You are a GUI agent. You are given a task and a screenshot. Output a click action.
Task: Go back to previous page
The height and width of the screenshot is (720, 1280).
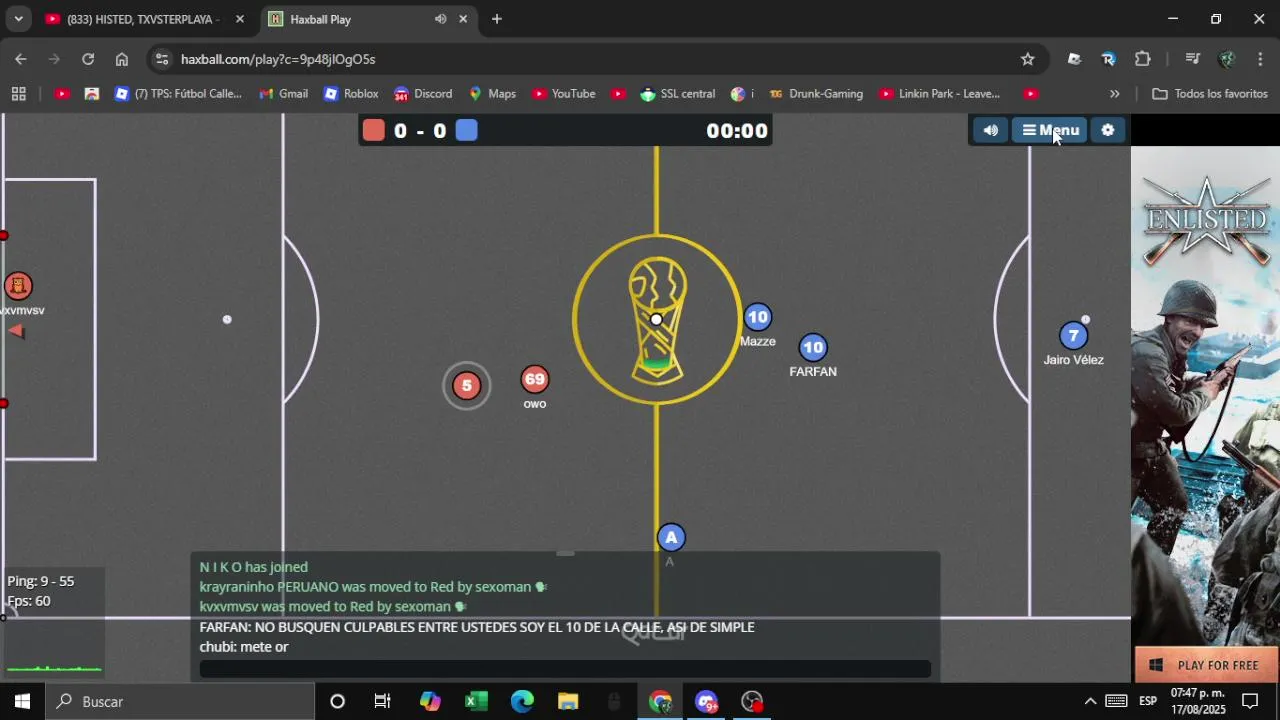21,59
